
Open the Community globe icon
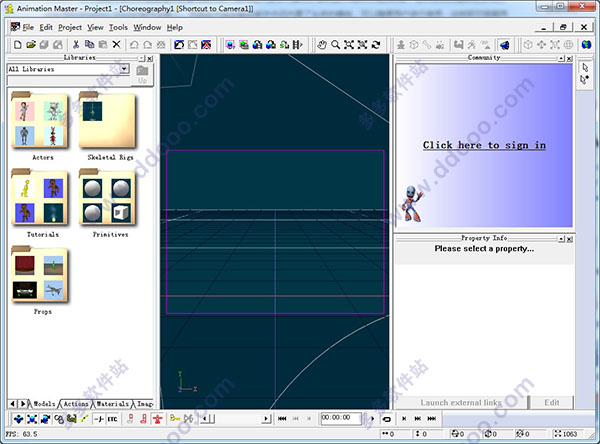[586, 45]
